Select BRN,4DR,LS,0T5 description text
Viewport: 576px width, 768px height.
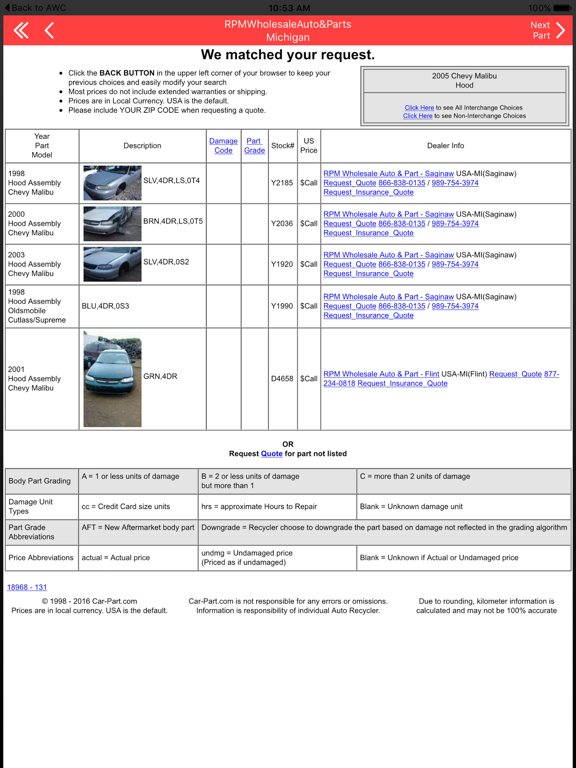tap(173, 221)
